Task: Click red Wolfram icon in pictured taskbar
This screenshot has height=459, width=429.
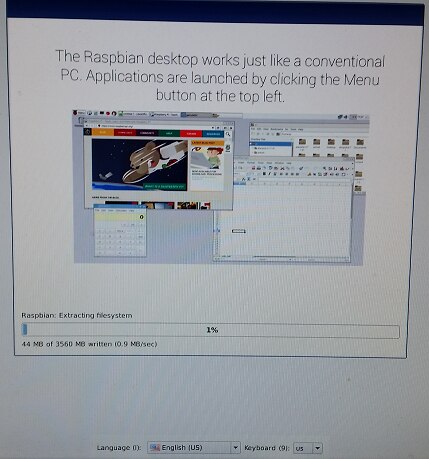Action: click(108, 114)
